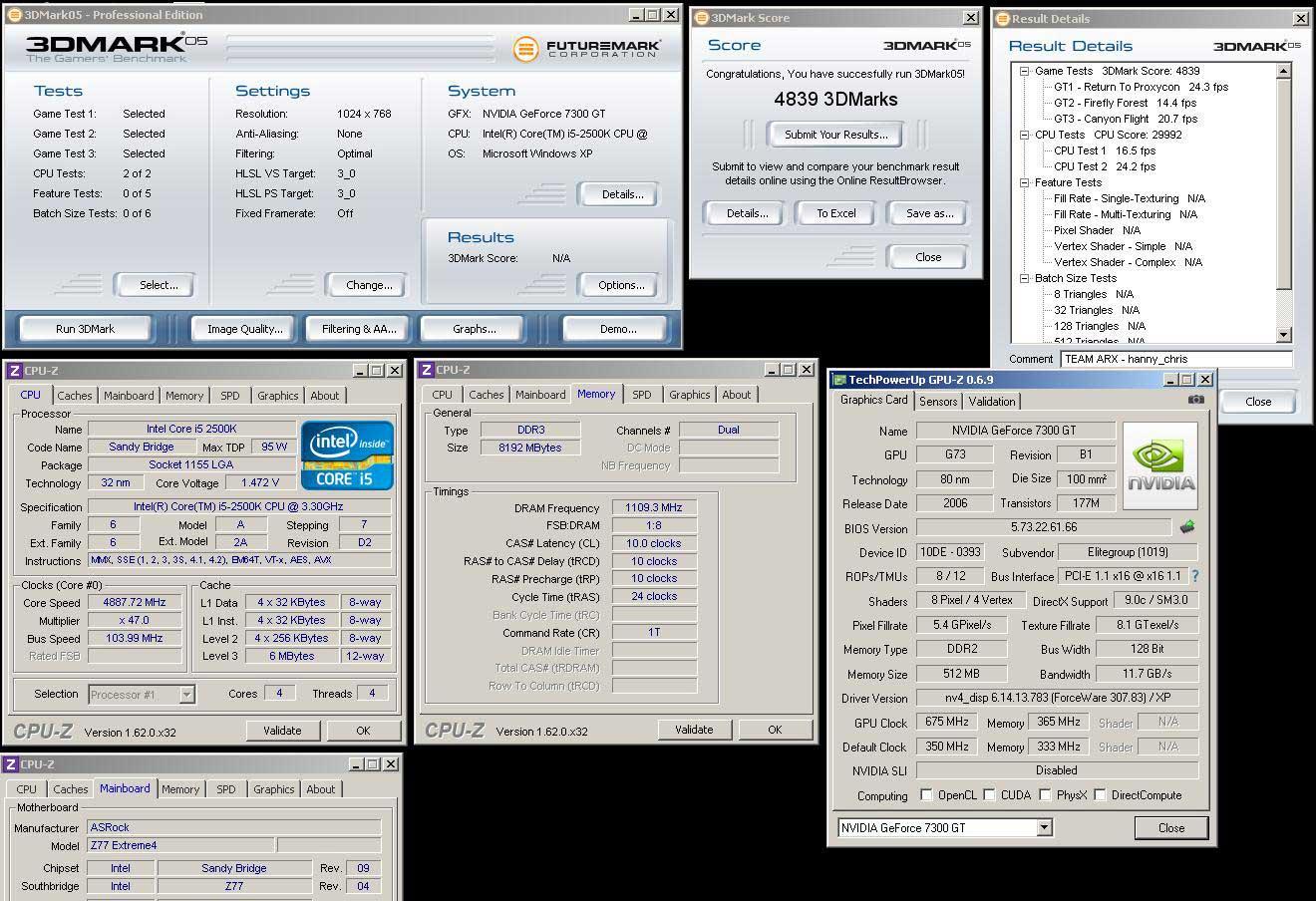
Task: Select the Pixel Shader N/A row
Action: 1097,230
